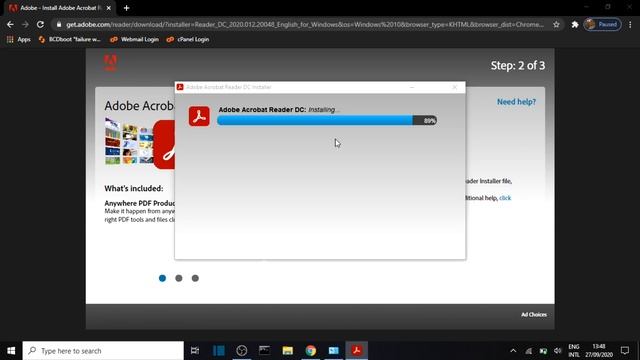Switch to Acrobat installer taskbar icon
This screenshot has height=360, width=640.
(x=357, y=351)
